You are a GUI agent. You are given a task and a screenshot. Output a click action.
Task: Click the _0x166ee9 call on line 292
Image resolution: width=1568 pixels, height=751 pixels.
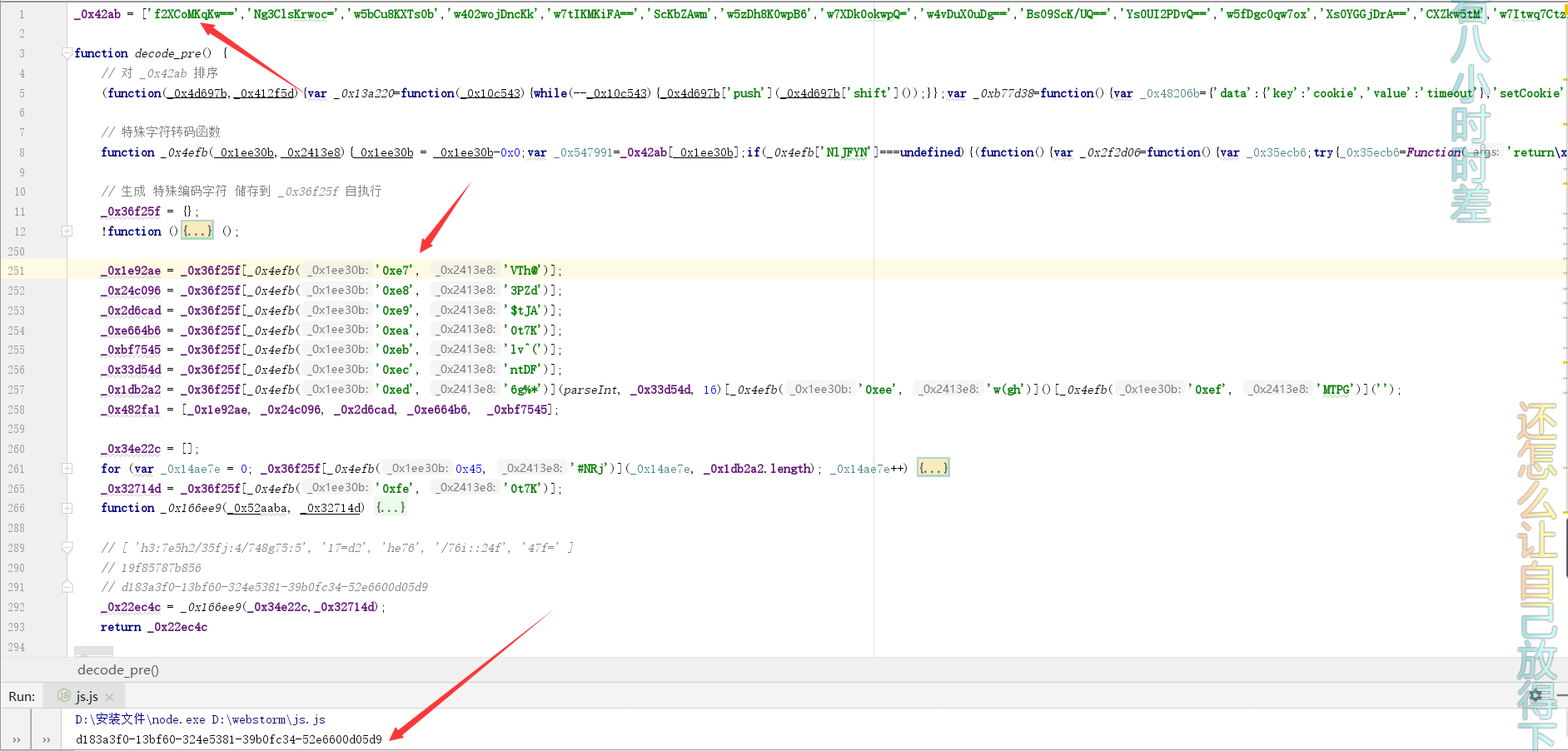pyautogui.click(x=283, y=607)
